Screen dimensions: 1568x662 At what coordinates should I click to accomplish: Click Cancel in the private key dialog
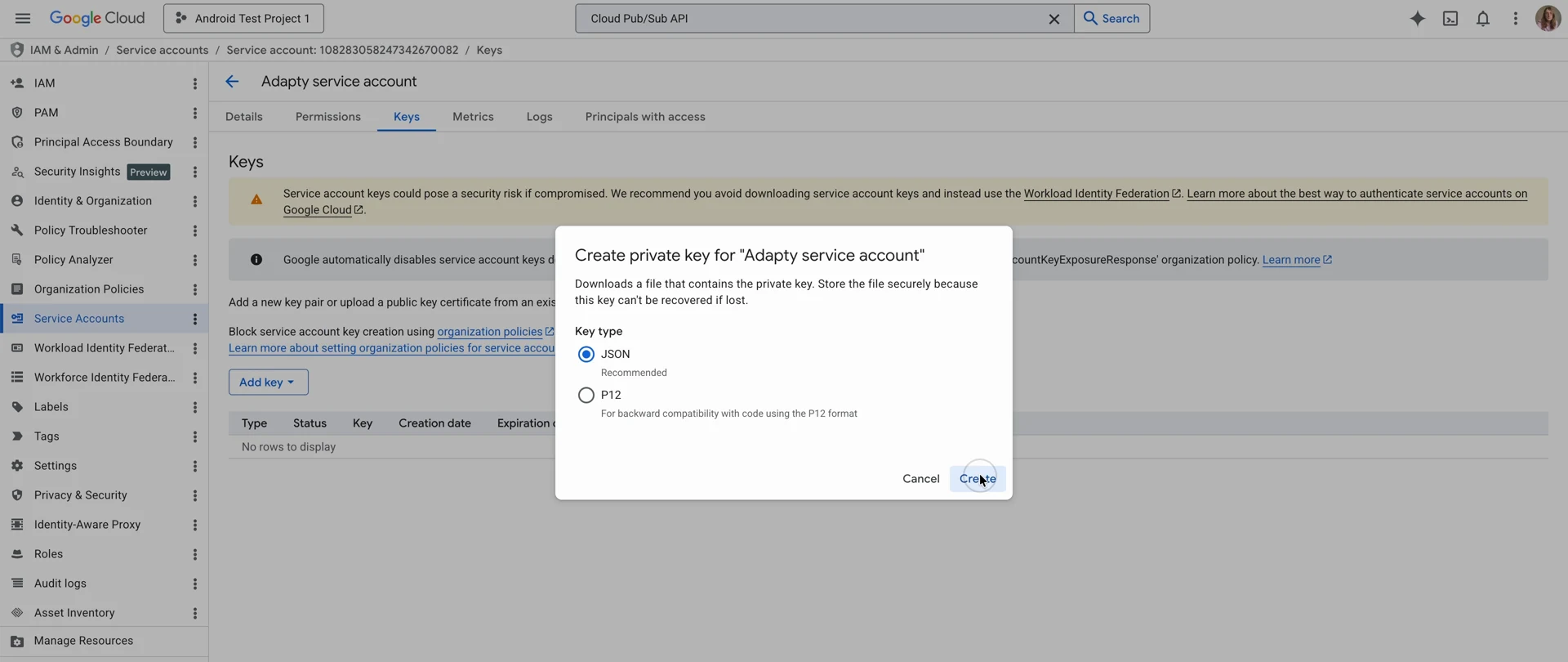[x=920, y=479]
